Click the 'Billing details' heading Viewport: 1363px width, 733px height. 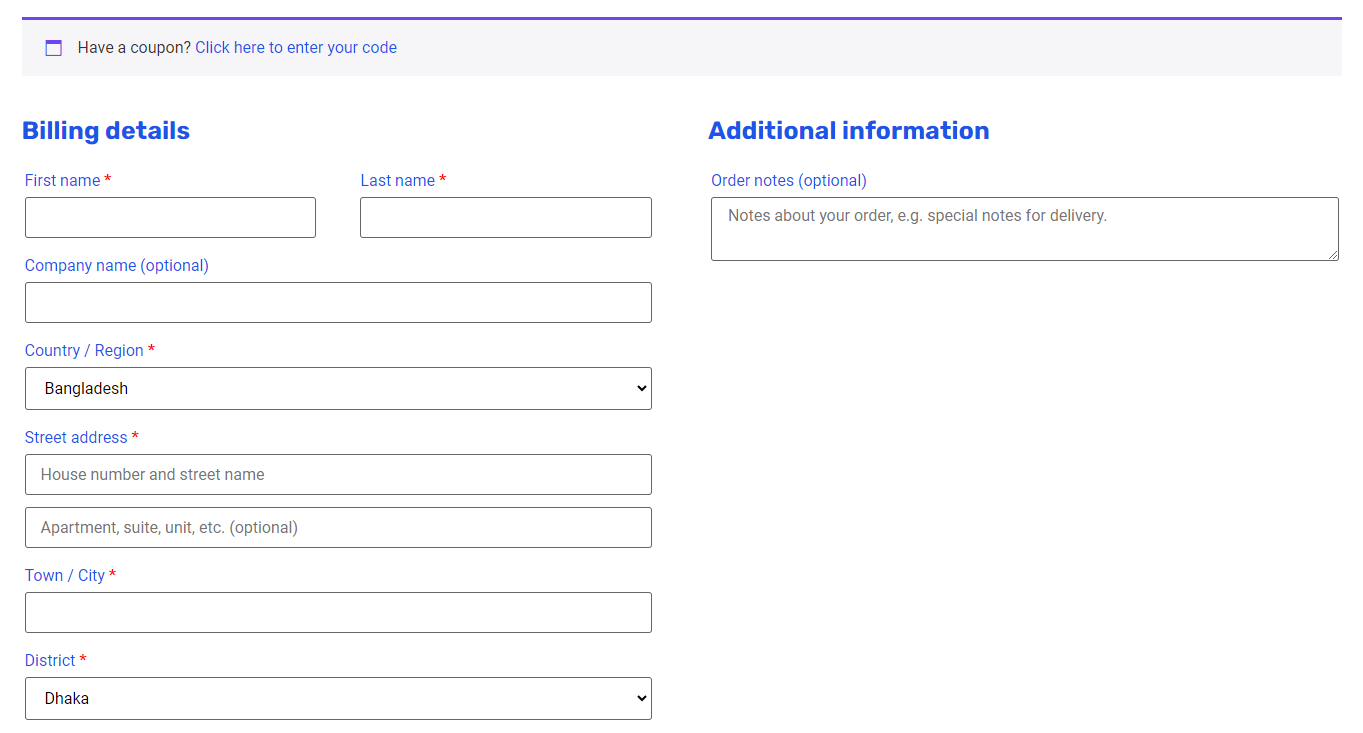pos(106,131)
